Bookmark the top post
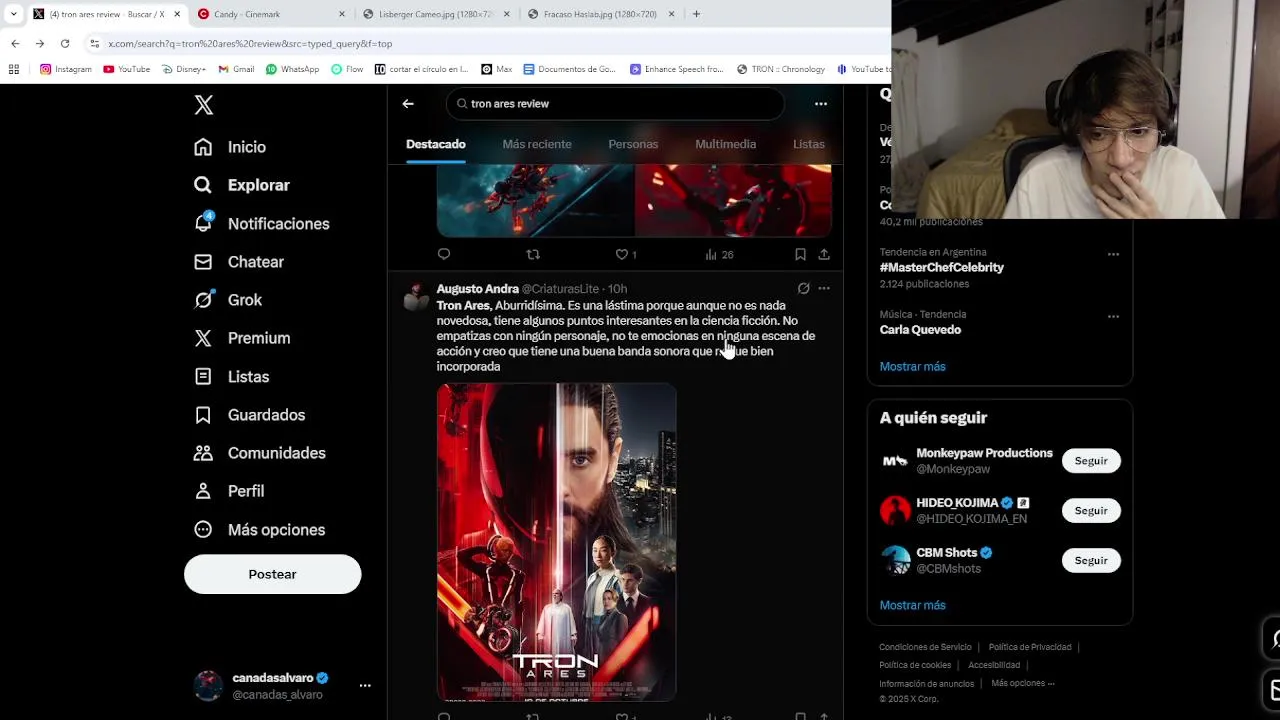The image size is (1280, 720). (x=800, y=254)
